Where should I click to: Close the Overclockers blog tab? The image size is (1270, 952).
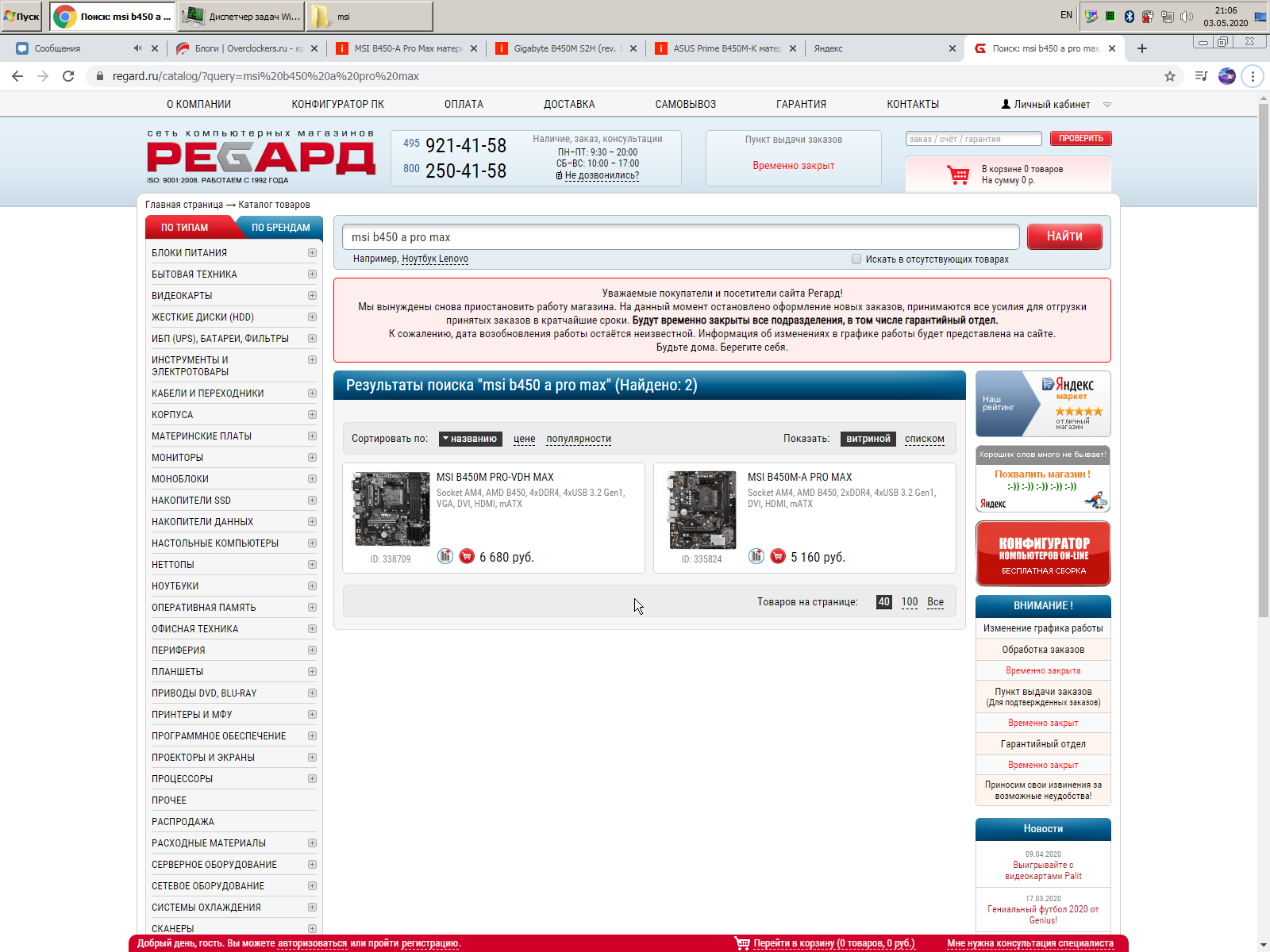[314, 48]
